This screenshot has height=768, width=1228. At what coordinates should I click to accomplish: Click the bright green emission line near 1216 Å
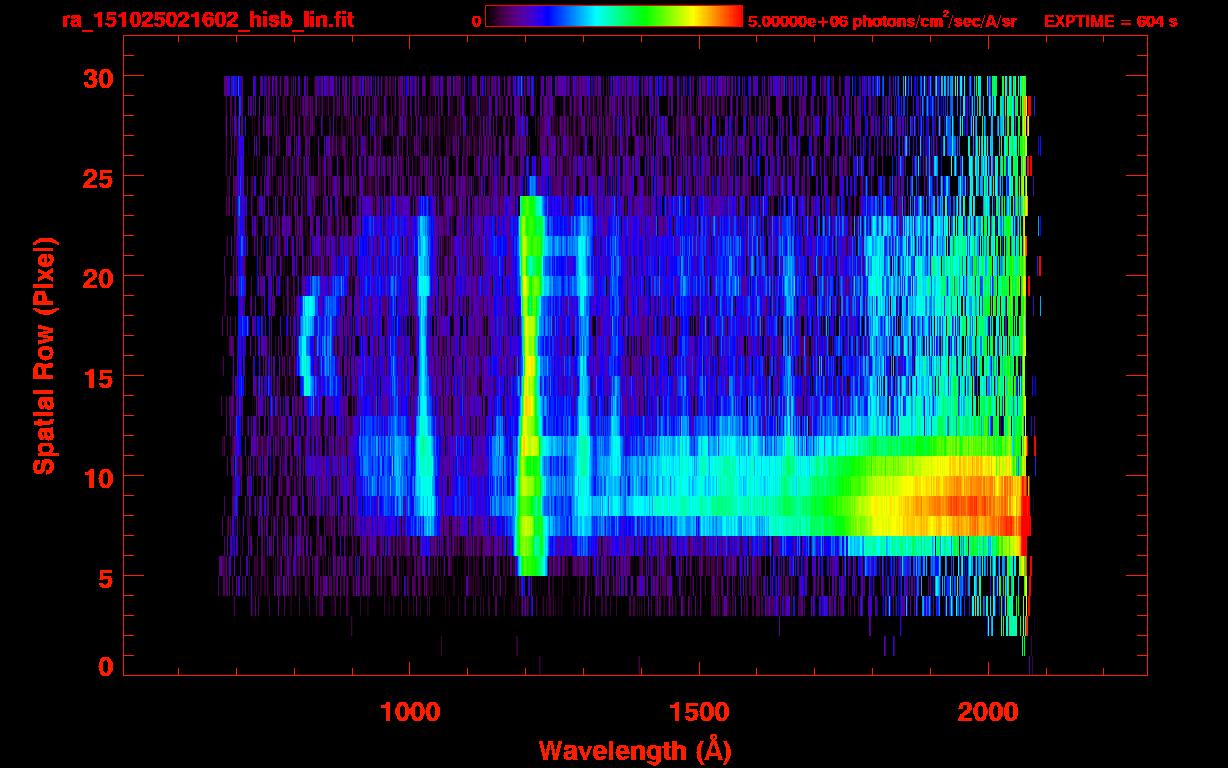[x=531, y=386]
